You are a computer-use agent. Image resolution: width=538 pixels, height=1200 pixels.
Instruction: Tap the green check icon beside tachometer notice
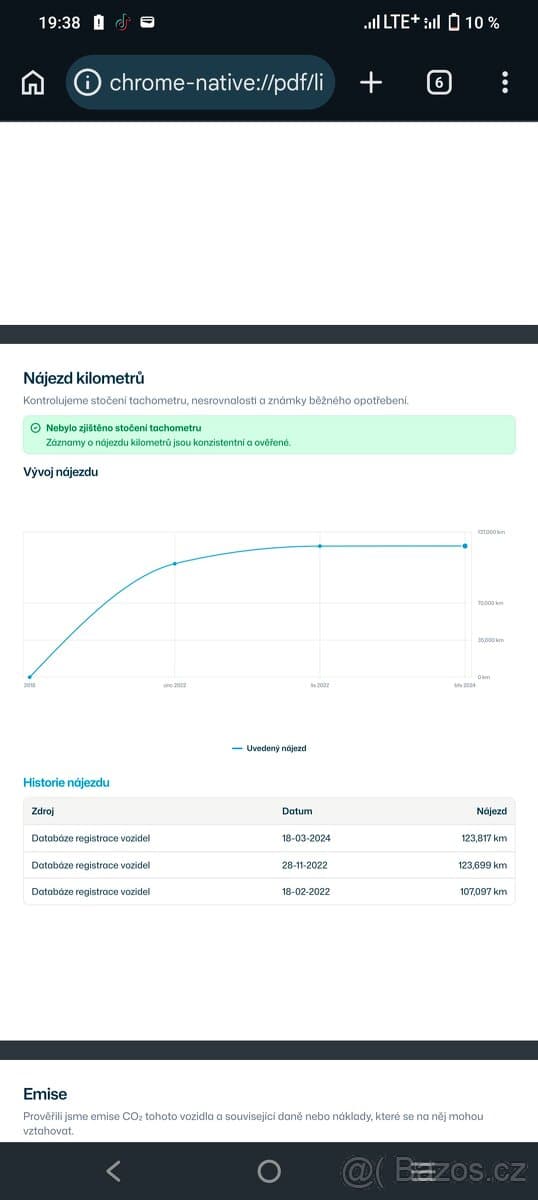[36, 428]
